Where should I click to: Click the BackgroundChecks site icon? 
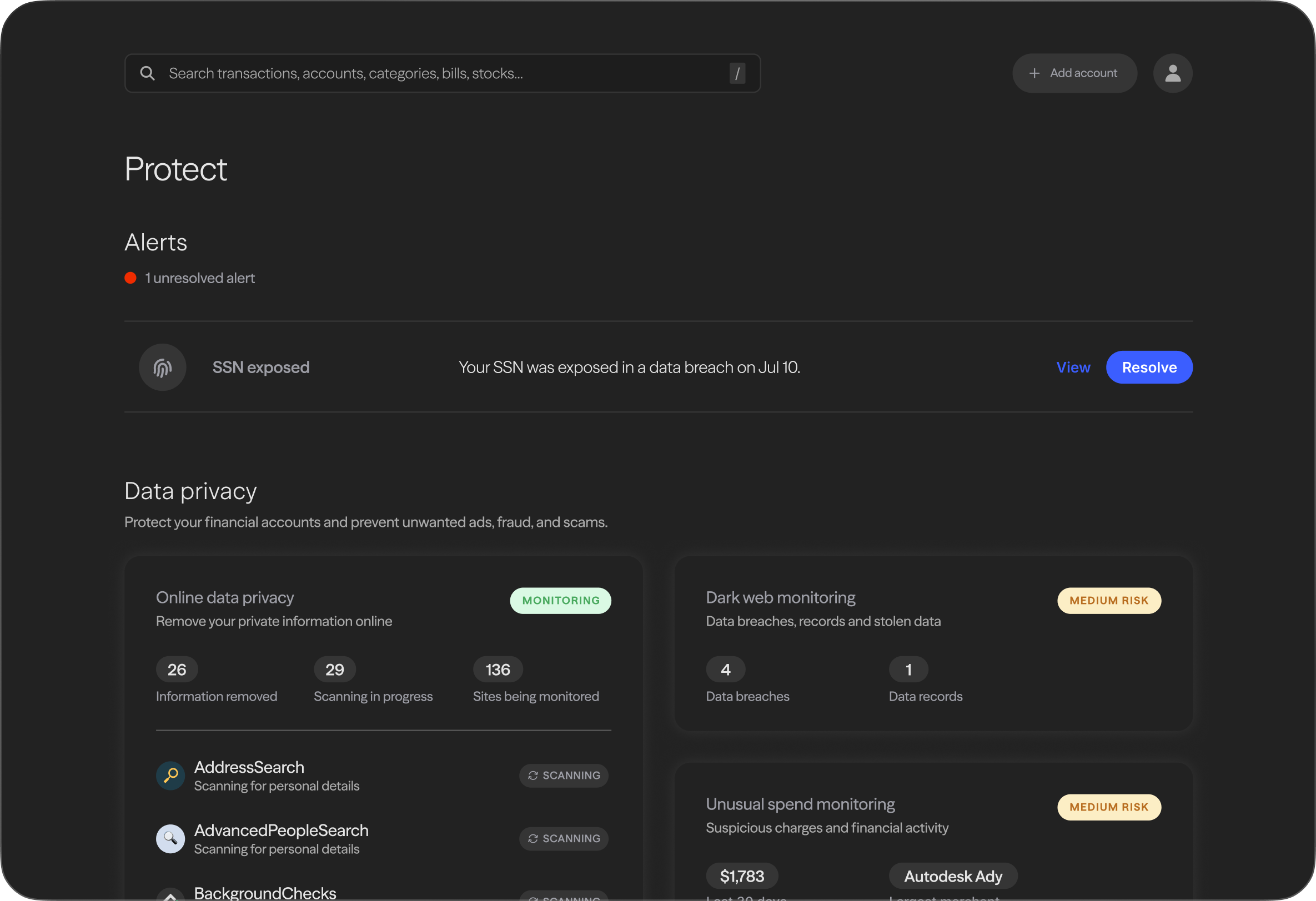pos(170,895)
